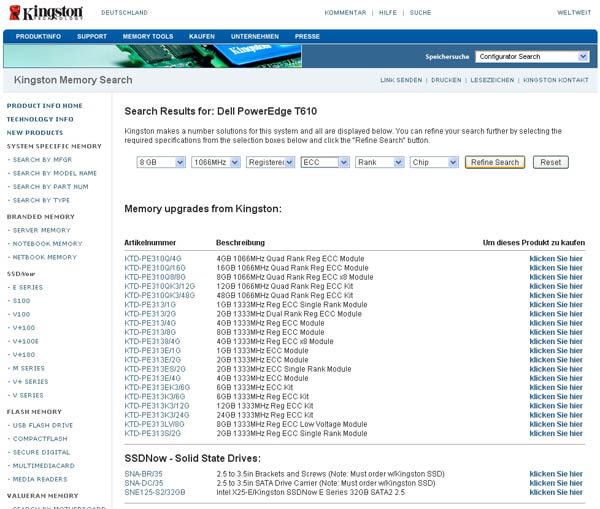The image size is (600, 509).
Task: Open the M SERIES SSD link
Action: click(29, 368)
